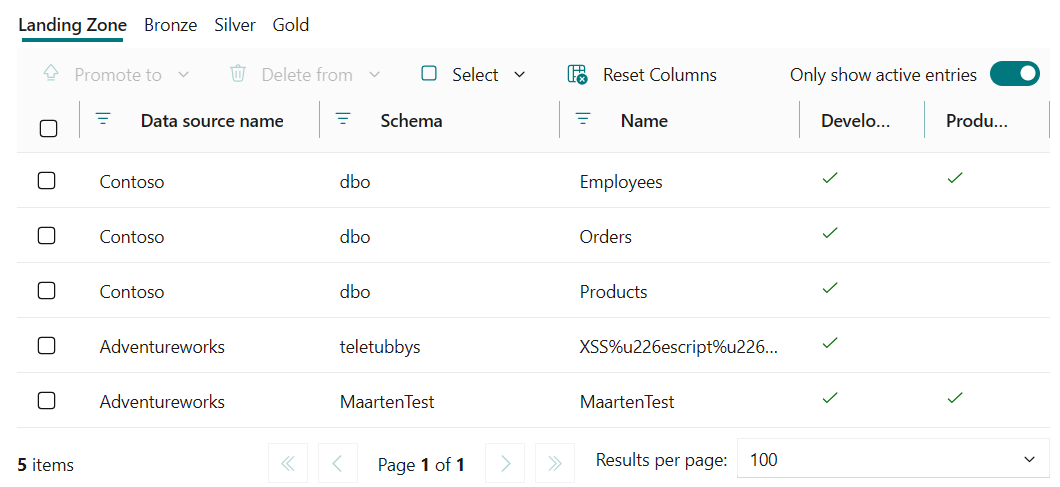Open the Bronze tab
Screen dimensions: 1060x487
(170, 26)
